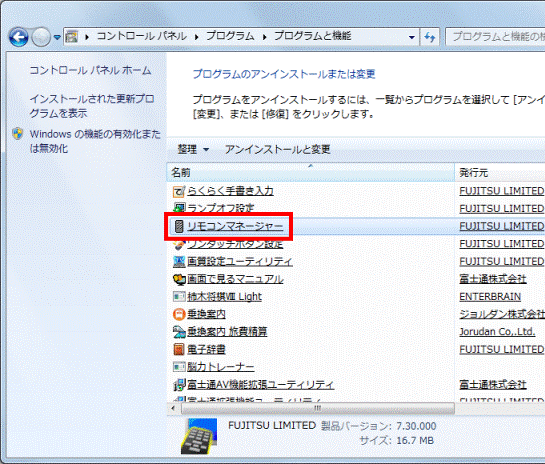
Task: Select the 画面で見るマニュアル entry
Action: [235, 279]
